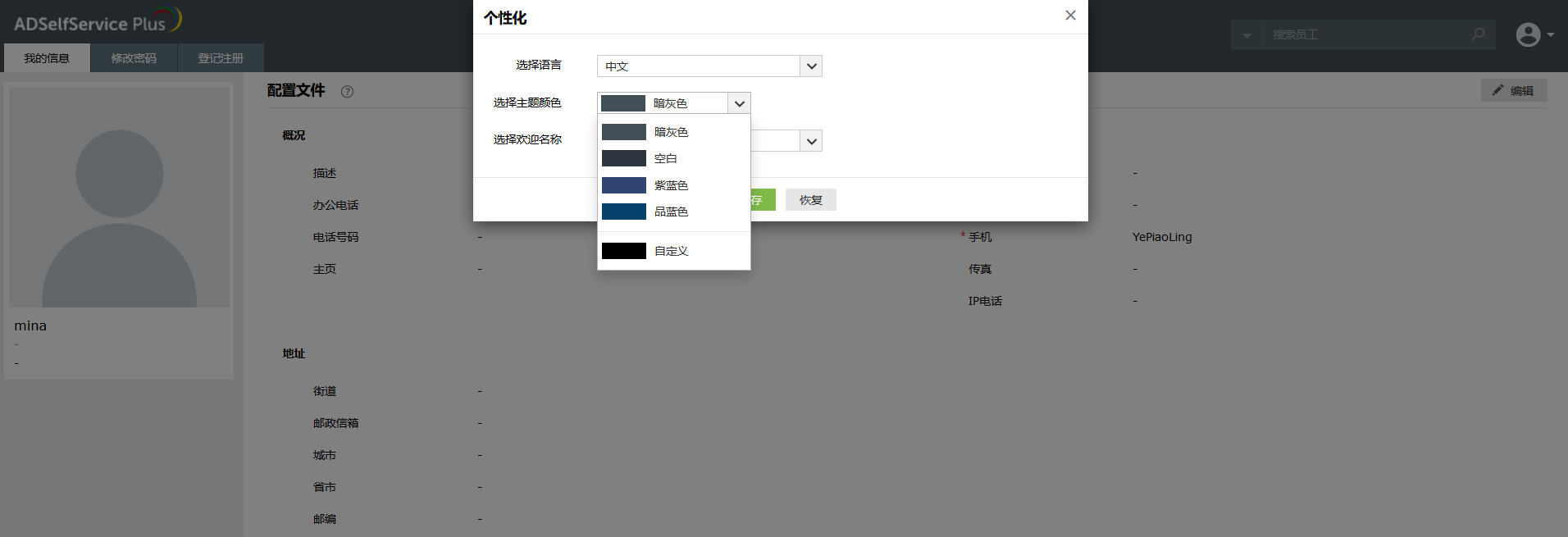This screenshot has width=1568, height=537.
Task: Click the user account avatar icon
Action: (x=1528, y=34)
